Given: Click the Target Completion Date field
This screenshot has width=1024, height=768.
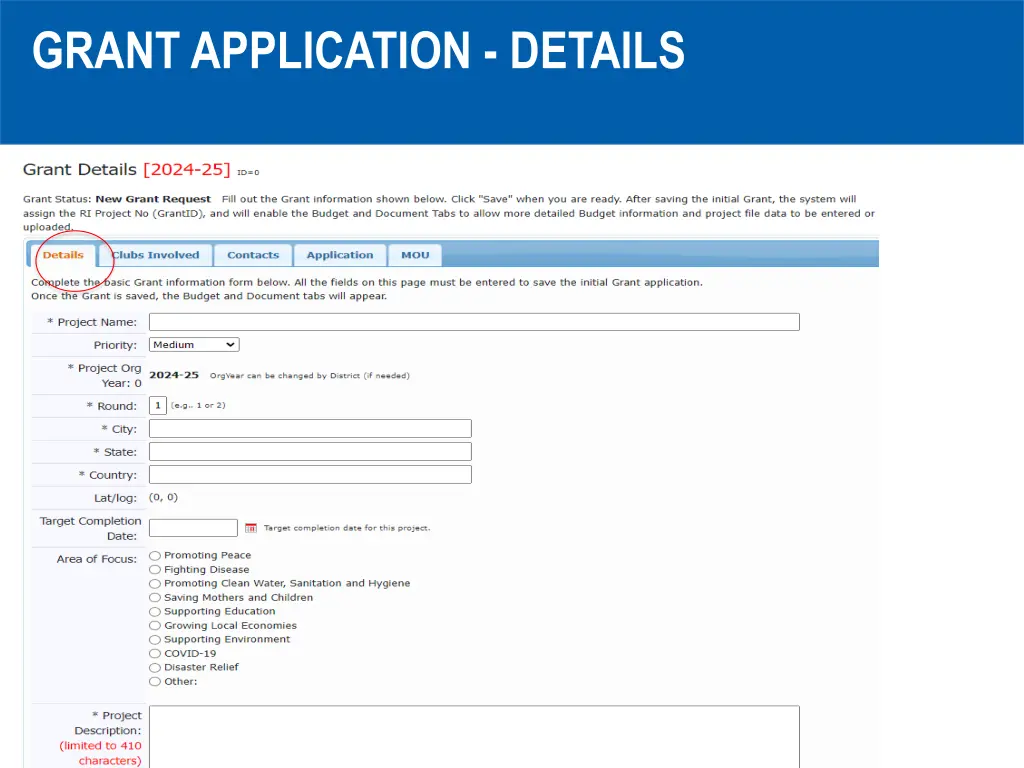Looking at the screenshot, I should pyautogui.click(x=193, y=528).
